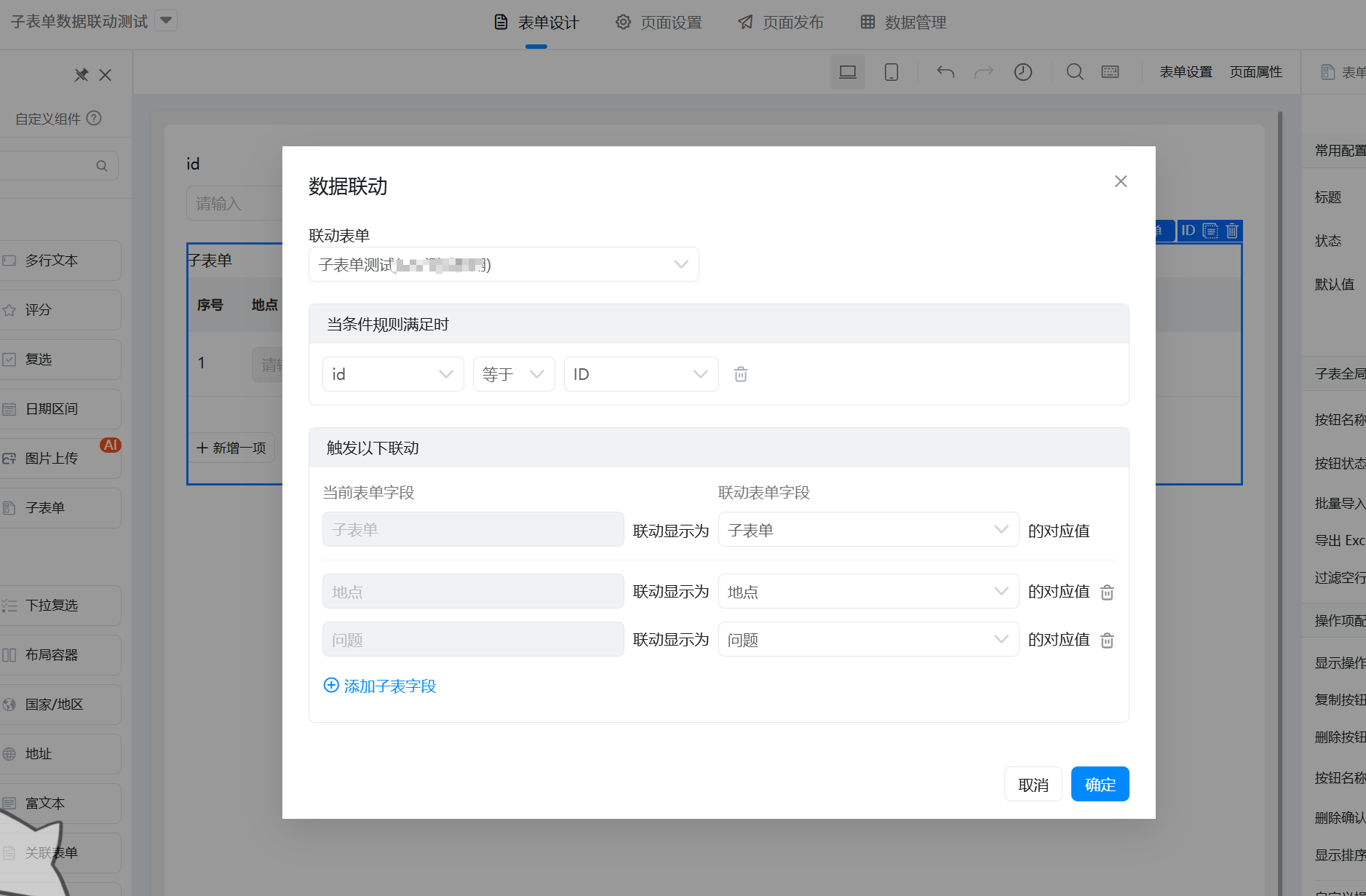Click the disabled 问题 current field

[x=473, y=639]
